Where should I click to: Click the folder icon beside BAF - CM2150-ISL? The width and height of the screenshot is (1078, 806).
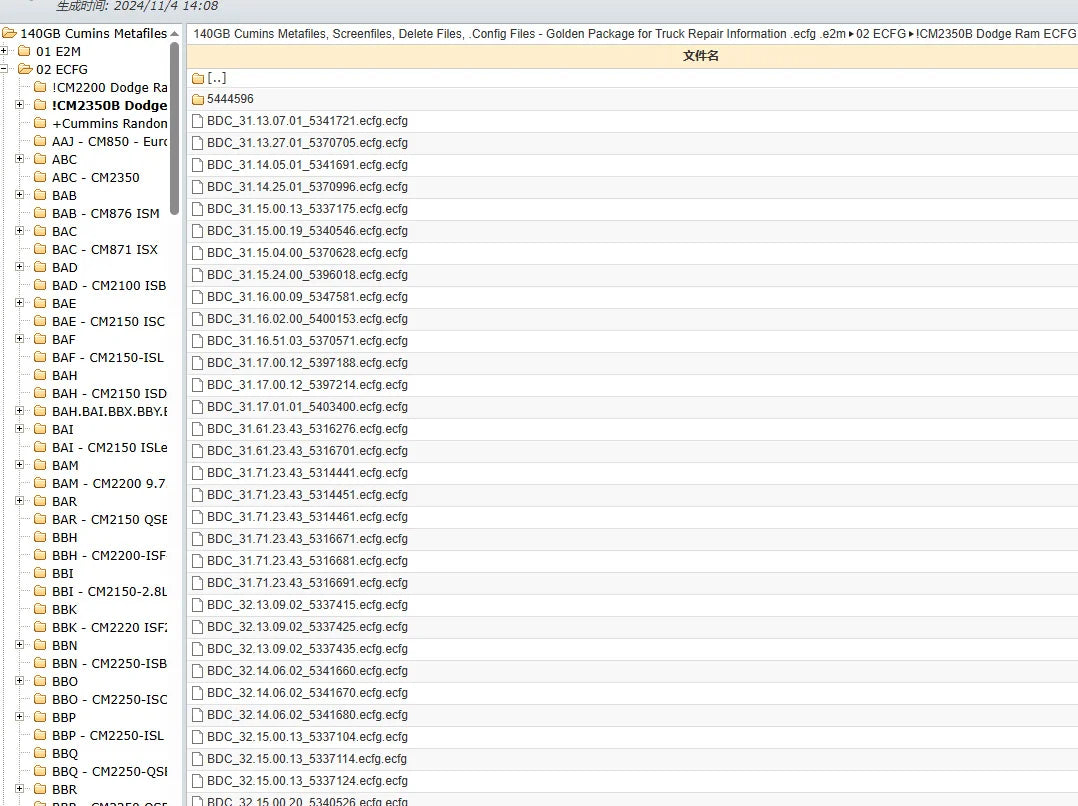coord(41,357)
